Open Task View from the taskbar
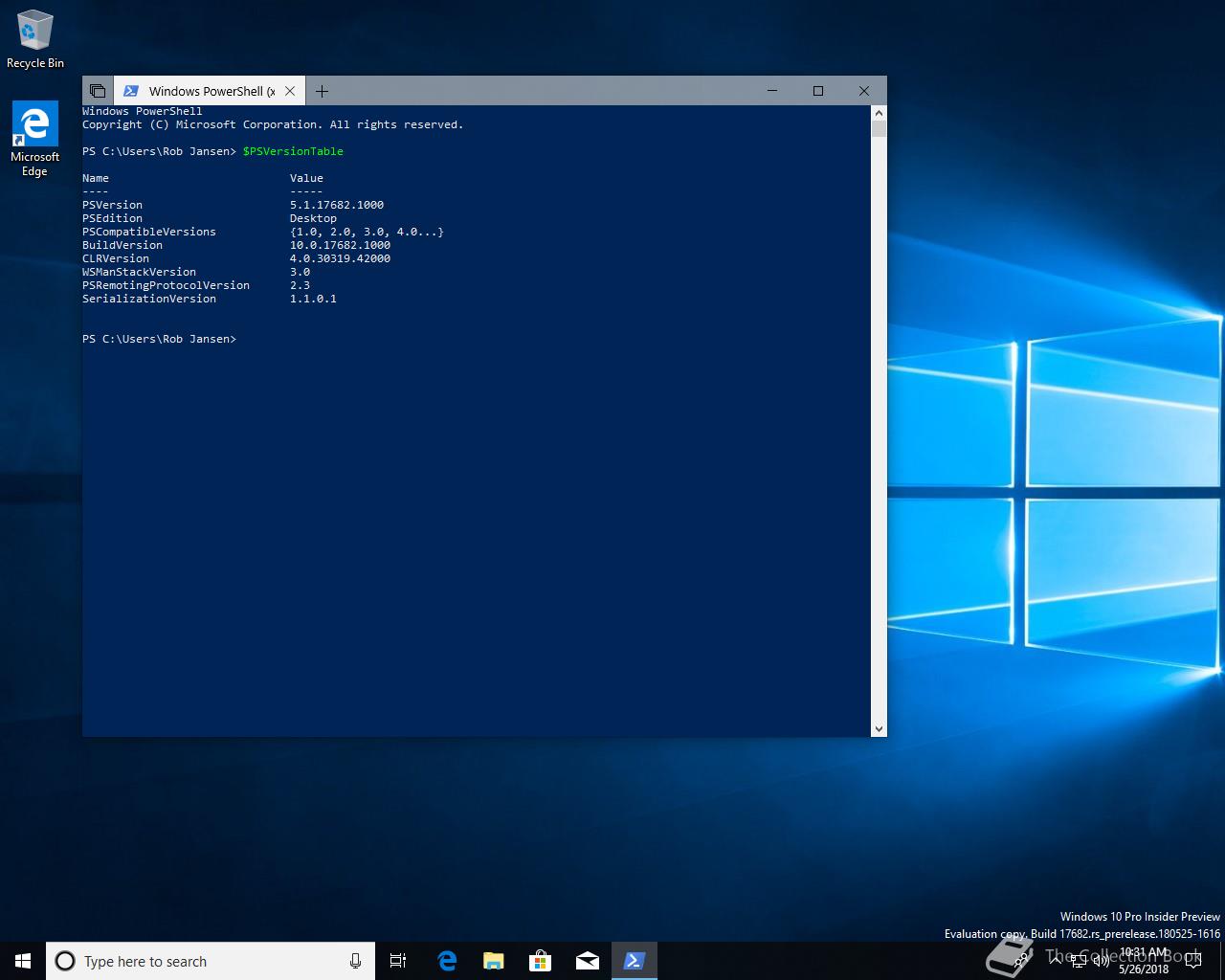The height and width of the screenshot is (980, 1225). [398, 961]
